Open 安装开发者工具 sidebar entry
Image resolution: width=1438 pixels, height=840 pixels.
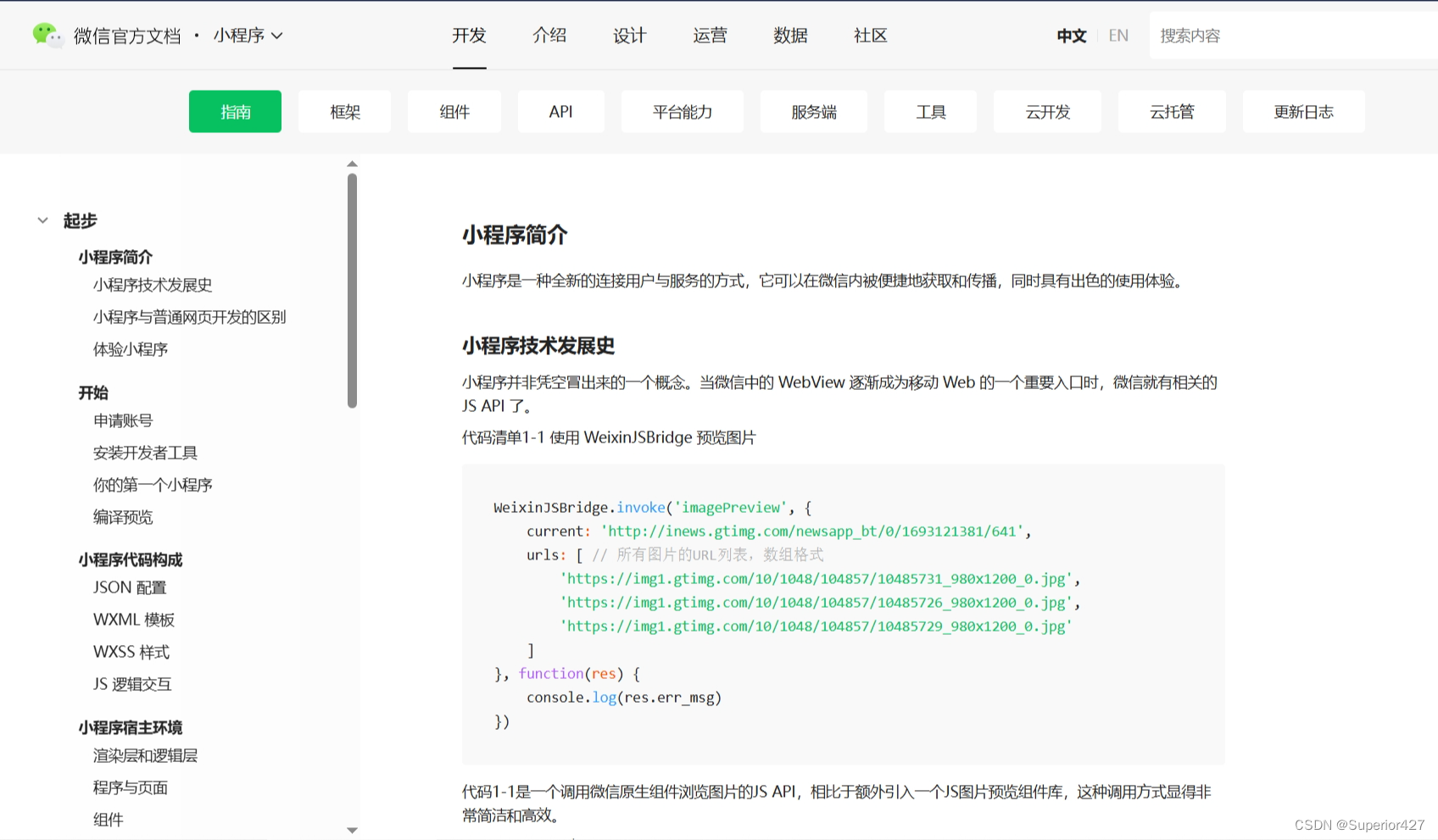click(x=145, y=453)
